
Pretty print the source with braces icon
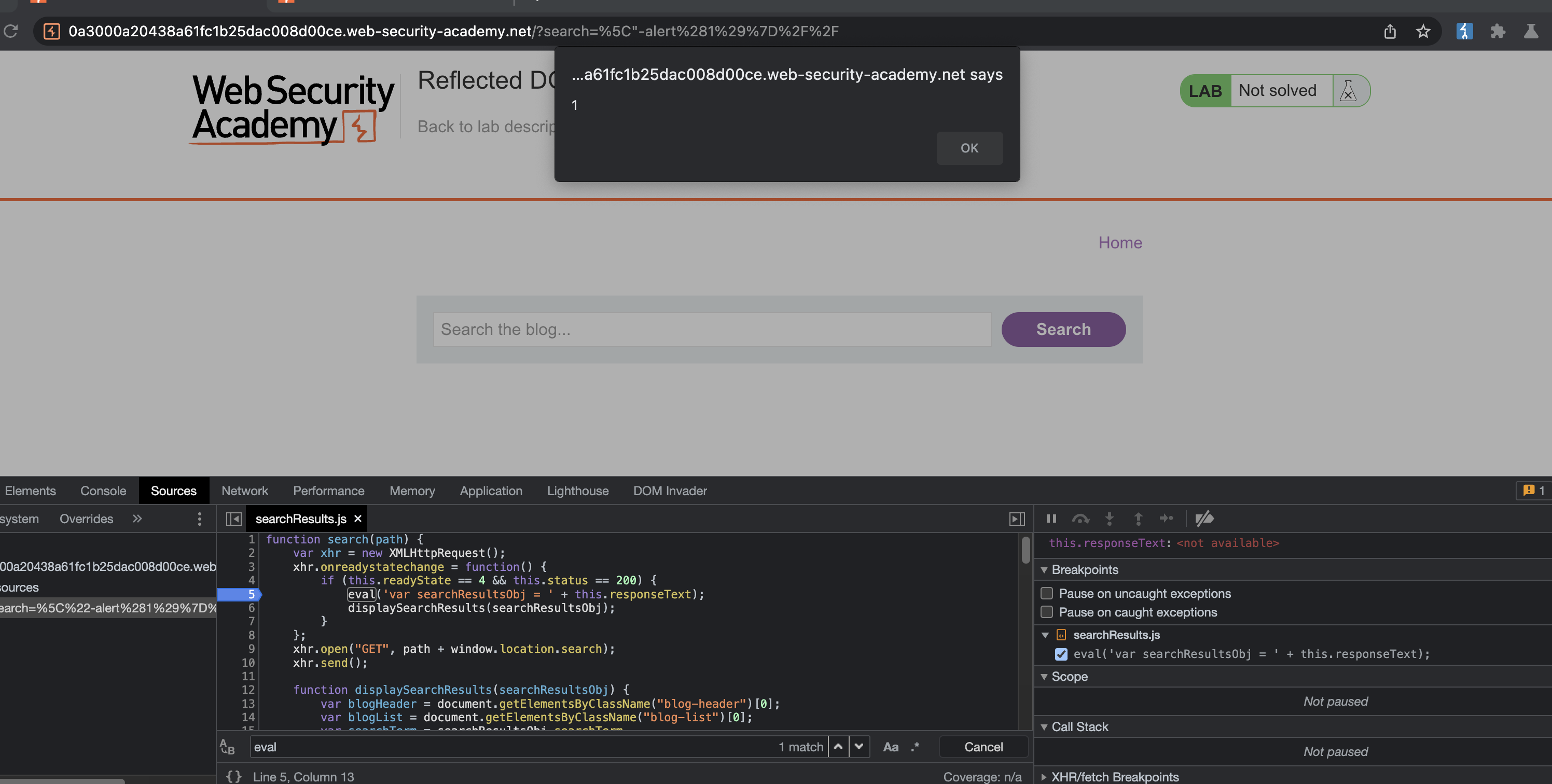(x=234, y=776)
